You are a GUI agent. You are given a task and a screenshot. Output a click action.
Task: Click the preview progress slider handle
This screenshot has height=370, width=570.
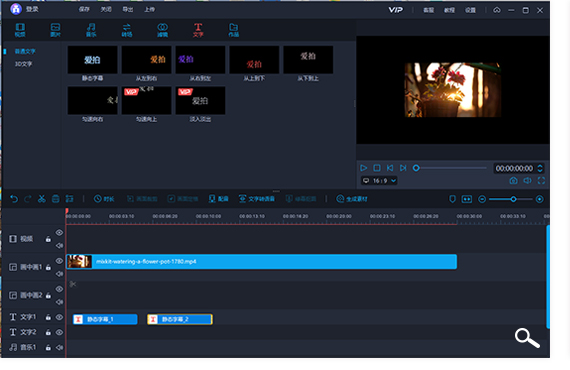(x=416, y=168)
